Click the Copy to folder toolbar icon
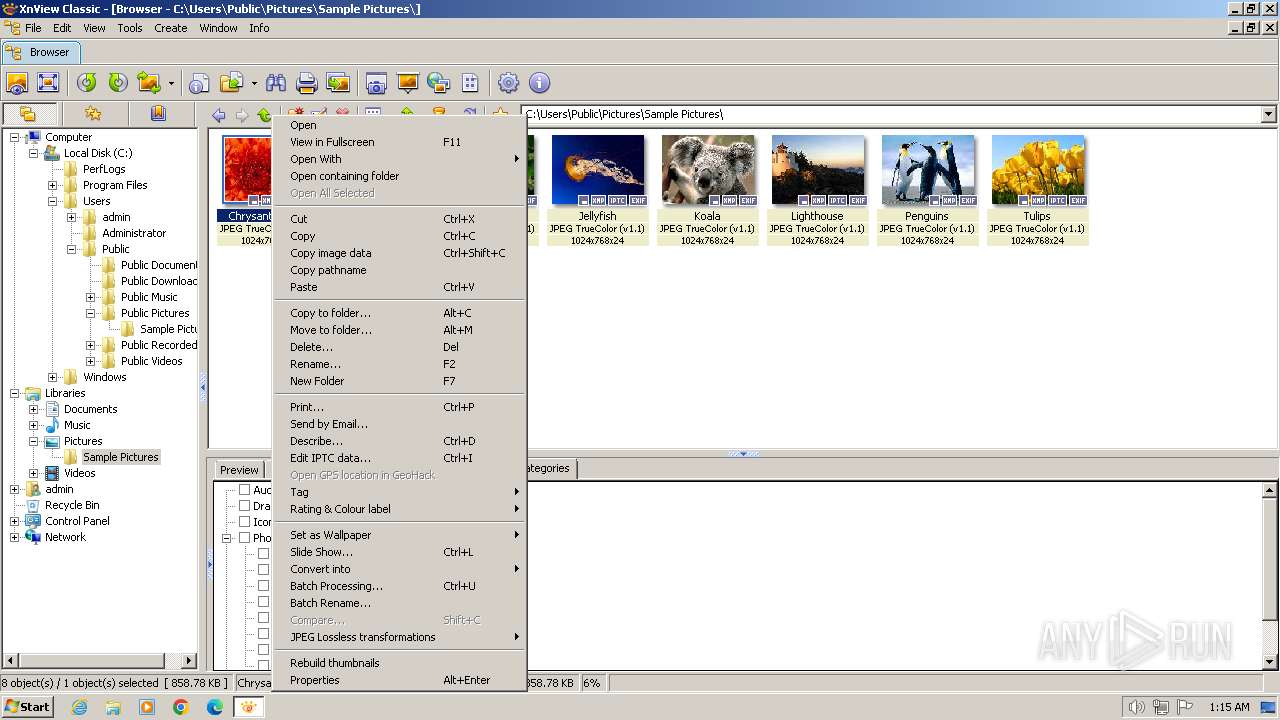Image resolution: width=1280 pixels, height=720 pixels. pyautogui.click(x=232, y=83)
